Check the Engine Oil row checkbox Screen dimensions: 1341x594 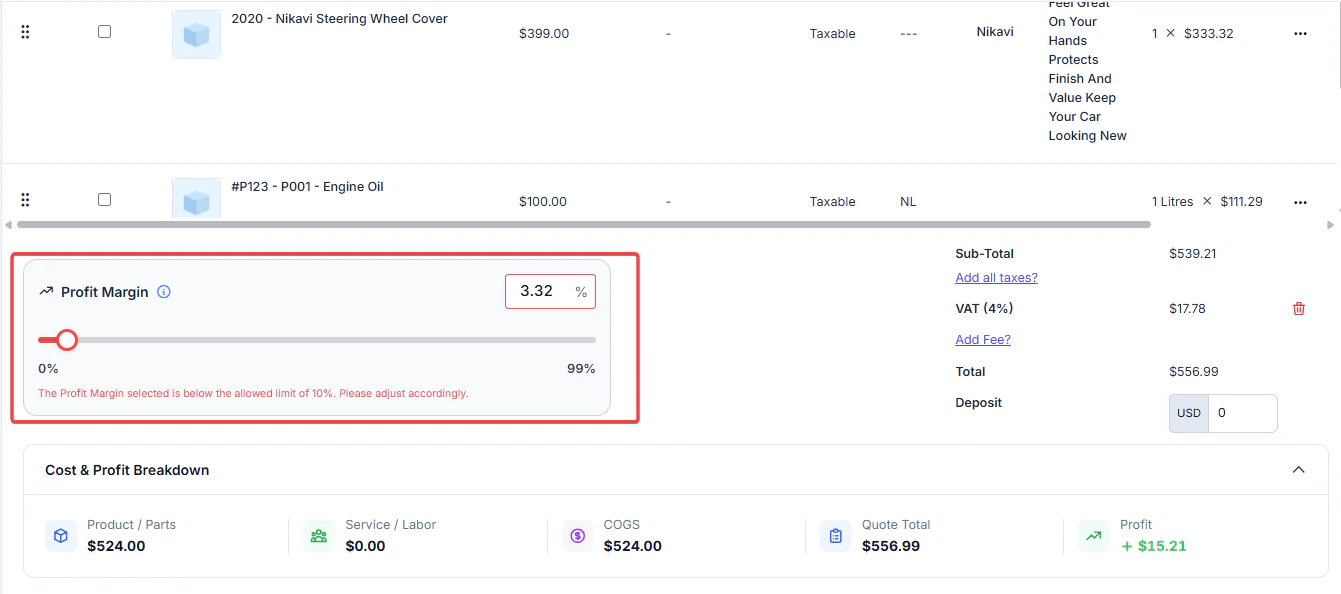104,200
